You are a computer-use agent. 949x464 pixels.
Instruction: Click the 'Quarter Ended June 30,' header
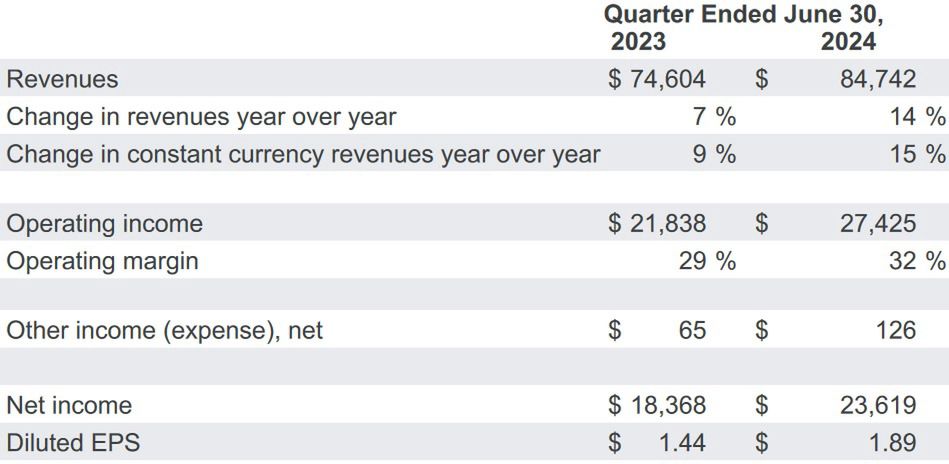(746, 15)
